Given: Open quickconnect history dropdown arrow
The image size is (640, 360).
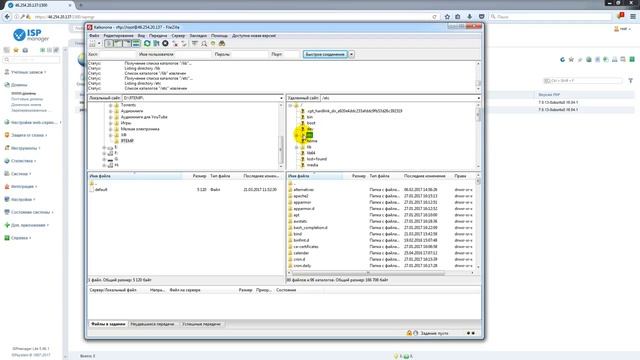Looking at the screenshot, I should tap(351, 54).
